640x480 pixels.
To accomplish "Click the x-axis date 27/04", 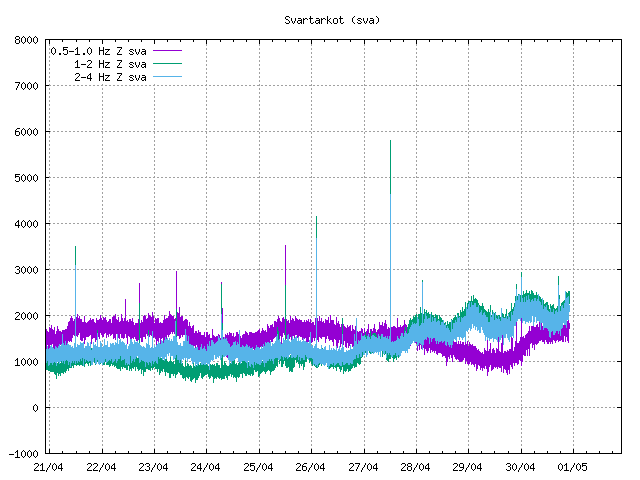I will tap(363, 467).
